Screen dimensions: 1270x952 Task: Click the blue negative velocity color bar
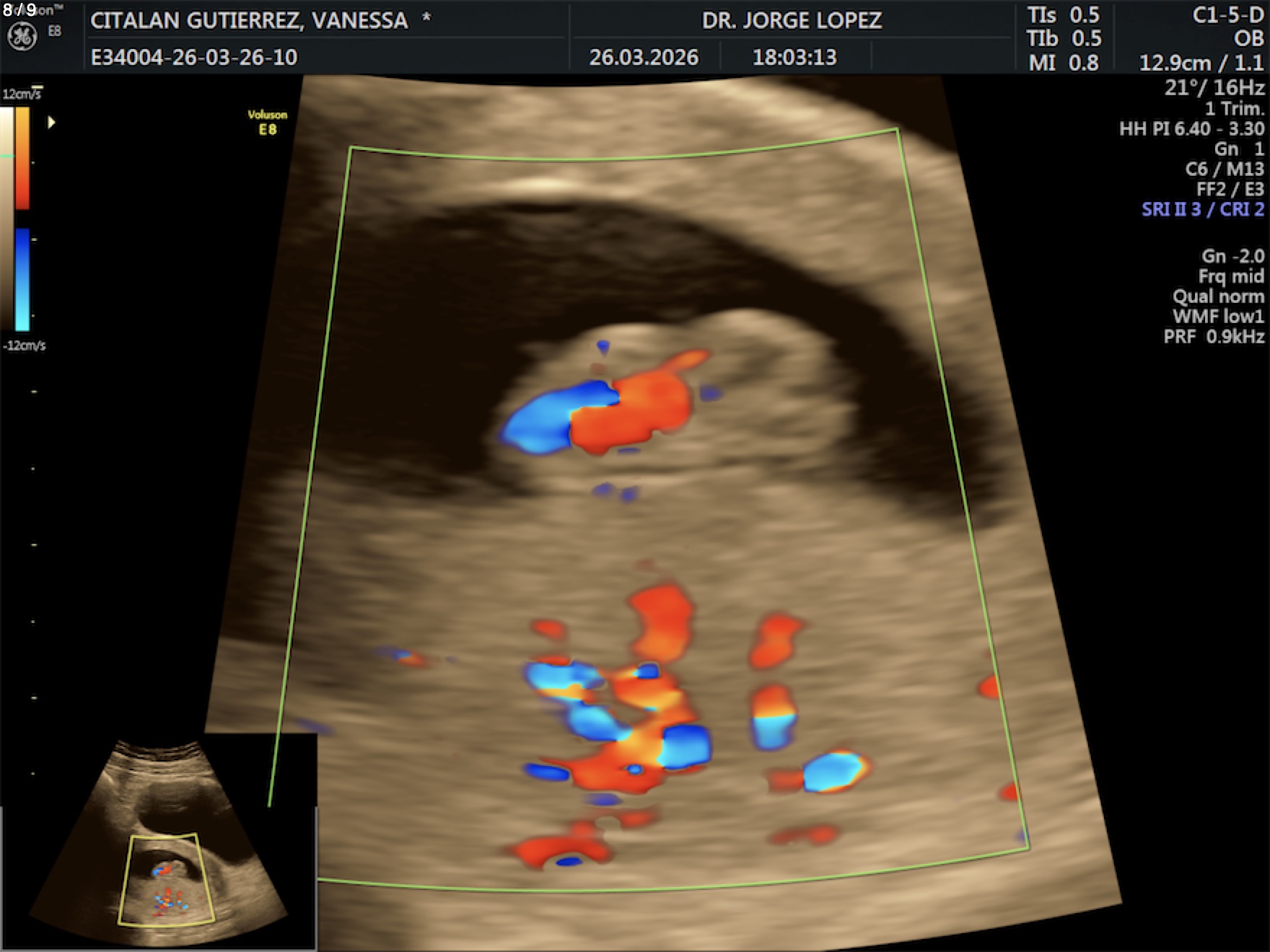(x=22, y=279)
